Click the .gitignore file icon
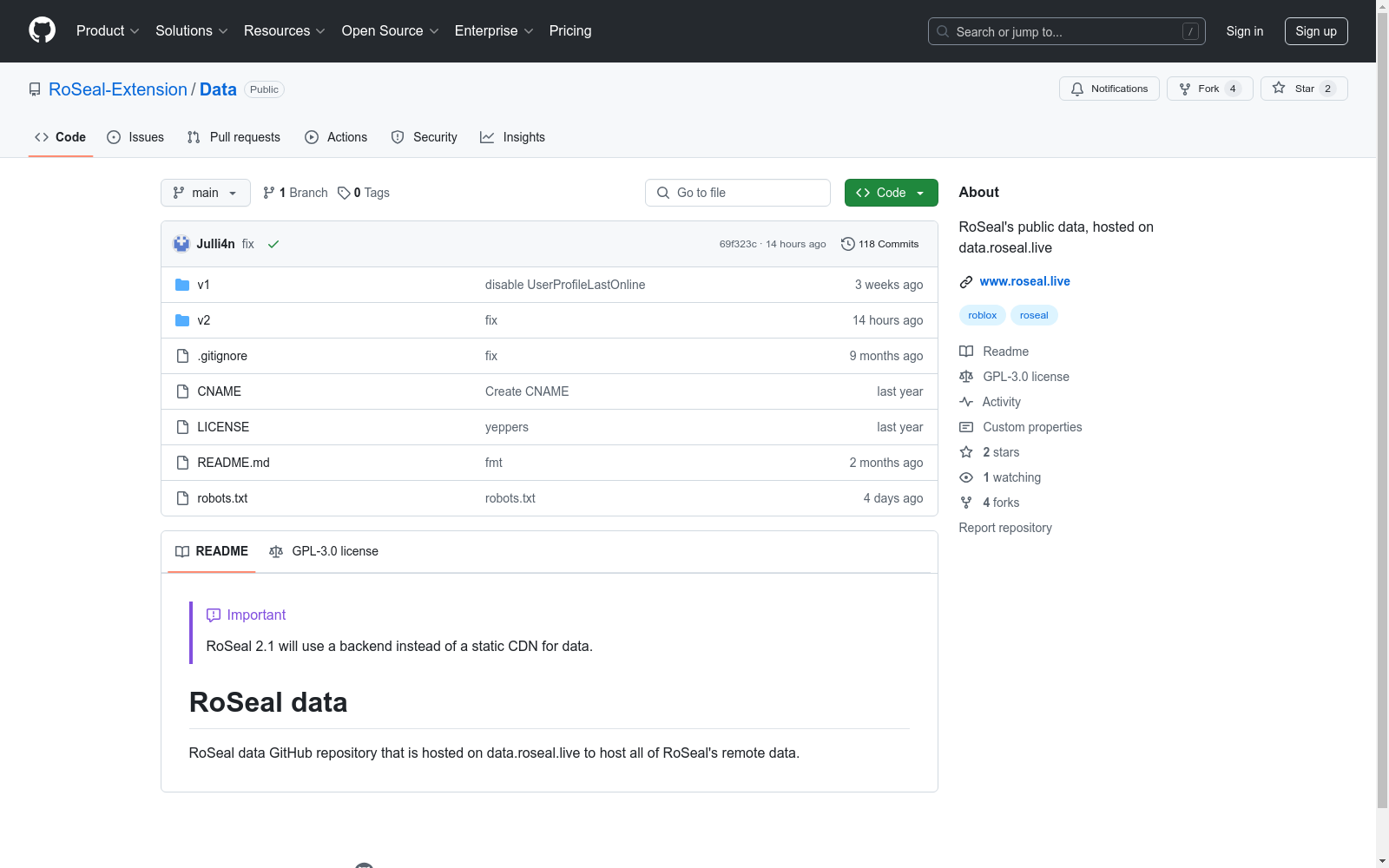 tap(182, 356)
